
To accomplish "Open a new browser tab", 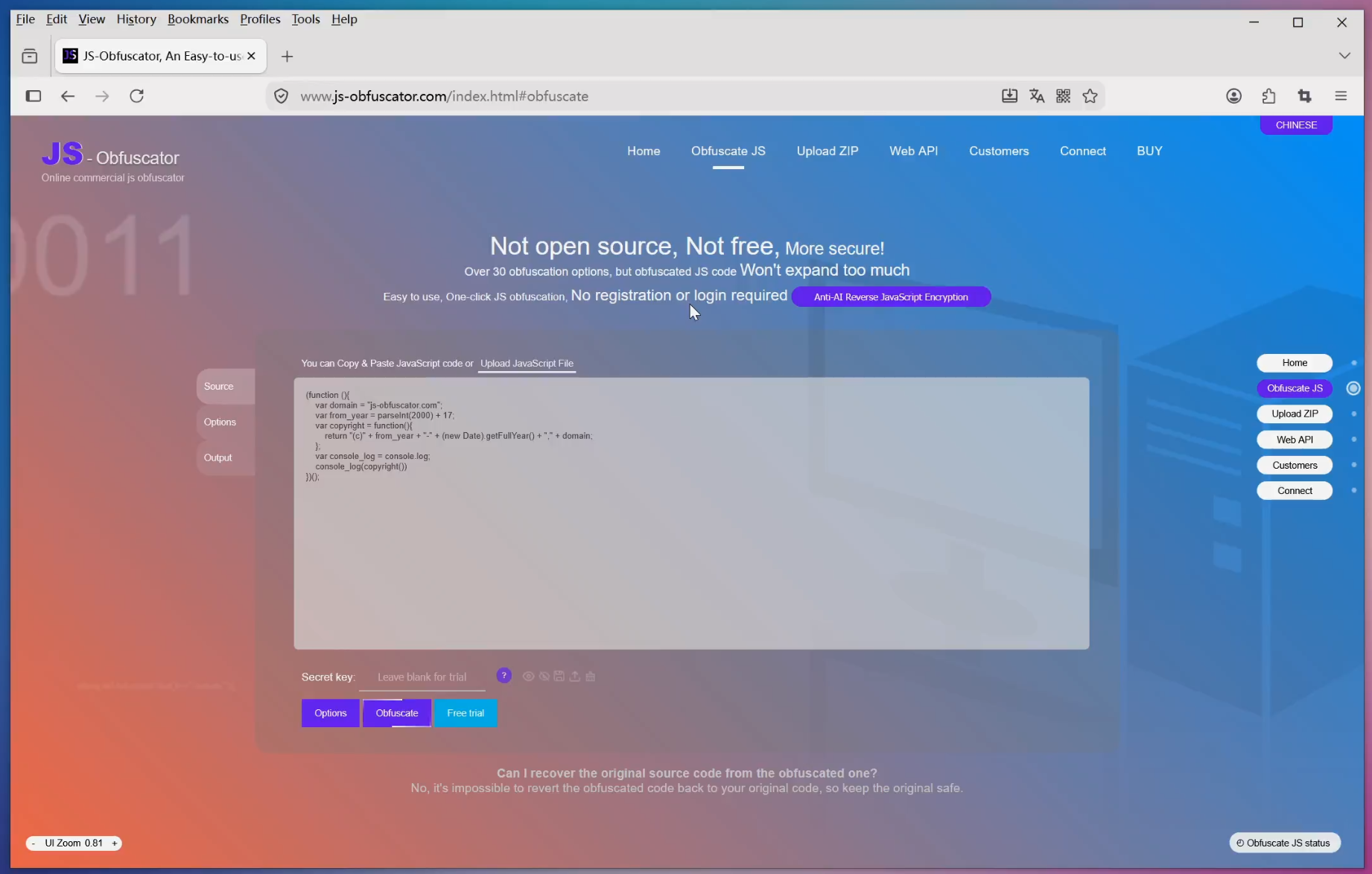I will click(287, 57).
